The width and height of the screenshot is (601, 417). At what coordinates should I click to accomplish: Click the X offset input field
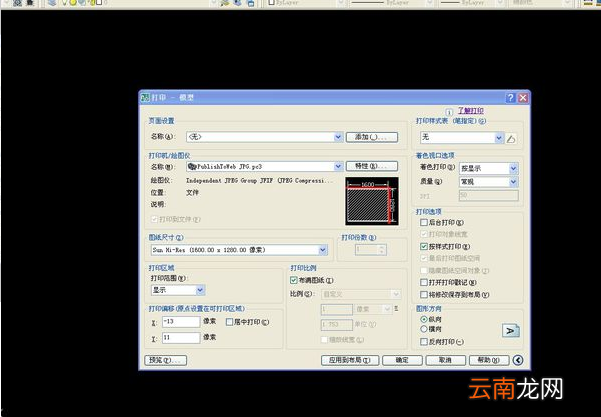click(x=181, y=322)
